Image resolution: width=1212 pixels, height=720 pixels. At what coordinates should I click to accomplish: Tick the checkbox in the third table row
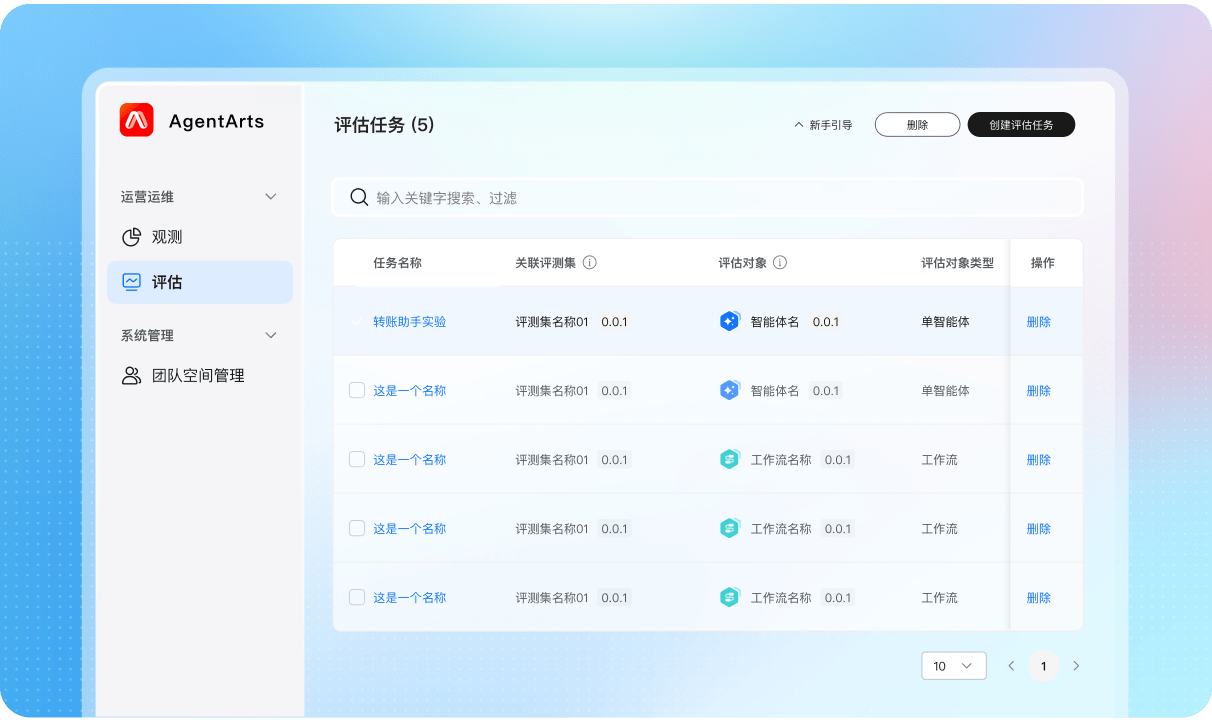[x=357, y=459]
